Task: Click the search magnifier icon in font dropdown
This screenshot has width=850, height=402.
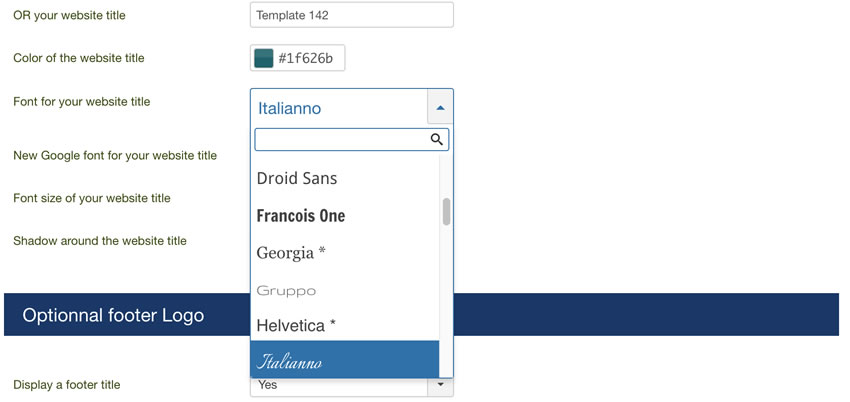Action: (x=437, y=140)
